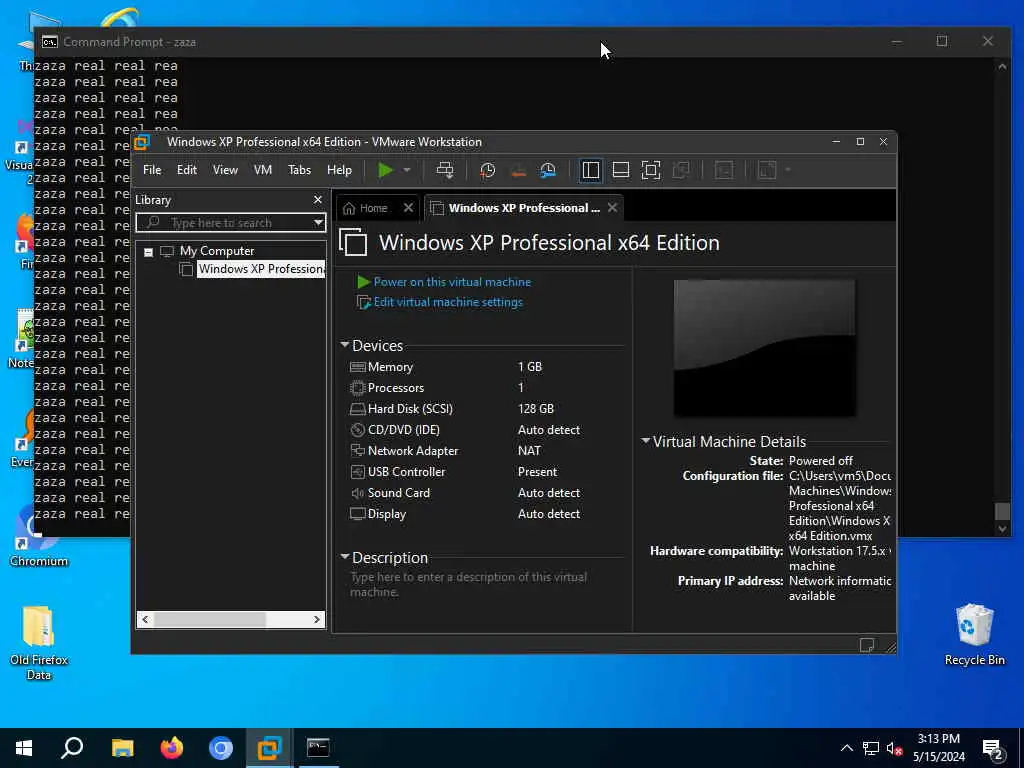The height and width of the screenshot is (768, 1024).
Task: Open the Edit menu
Action: 187,170
